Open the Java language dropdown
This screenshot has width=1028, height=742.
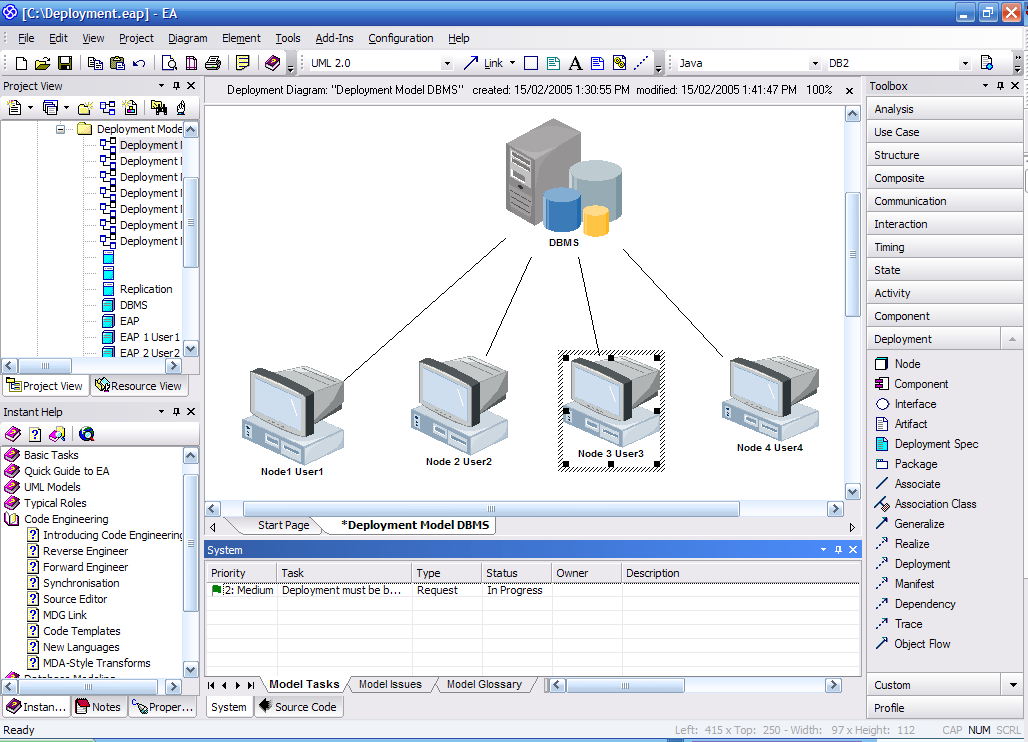pyautogui.click(x=816, y=63)
